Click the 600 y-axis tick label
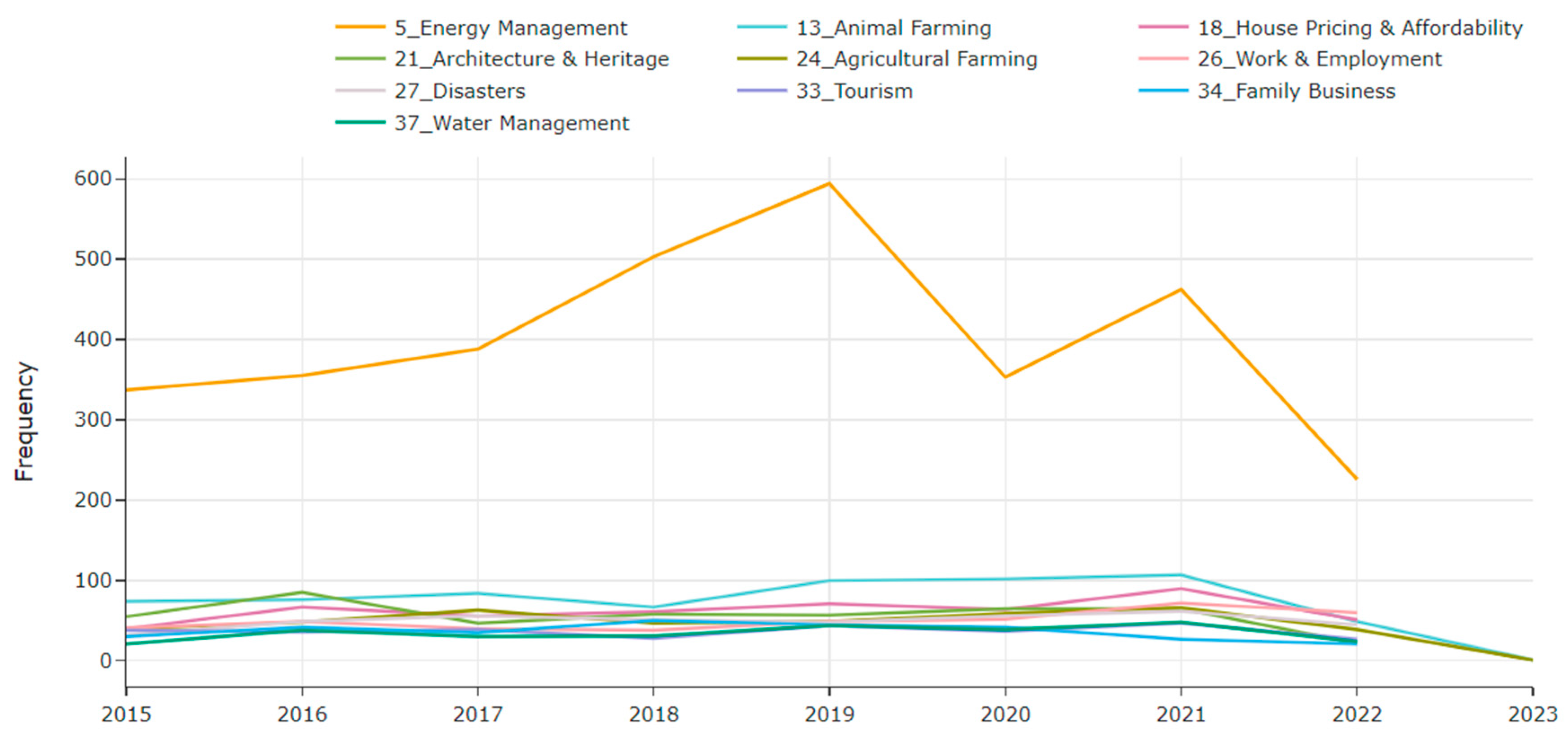1568x744 pixels. tap(93, 178)
